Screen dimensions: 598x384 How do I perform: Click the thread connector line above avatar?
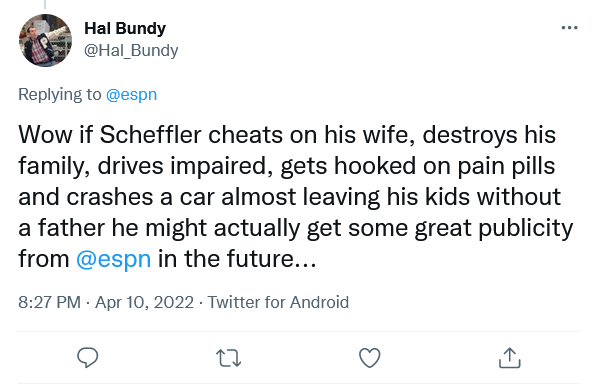click(x=45, y=4)
